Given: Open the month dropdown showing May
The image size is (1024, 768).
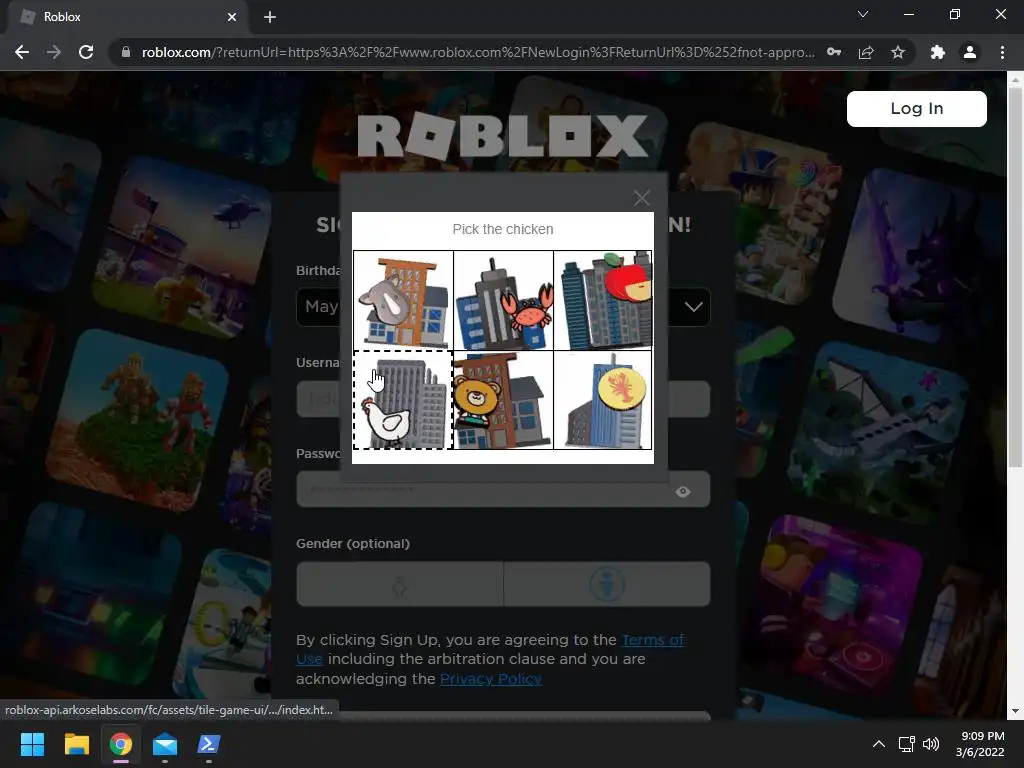Looking at the screenshot, I should 319,306.
